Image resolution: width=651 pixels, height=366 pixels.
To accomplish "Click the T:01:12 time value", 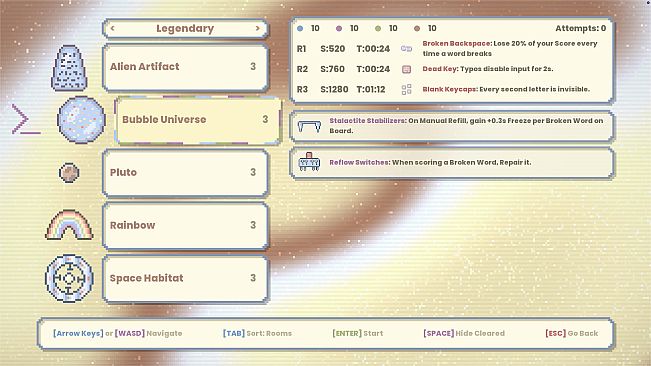I will tap(371, 89).
